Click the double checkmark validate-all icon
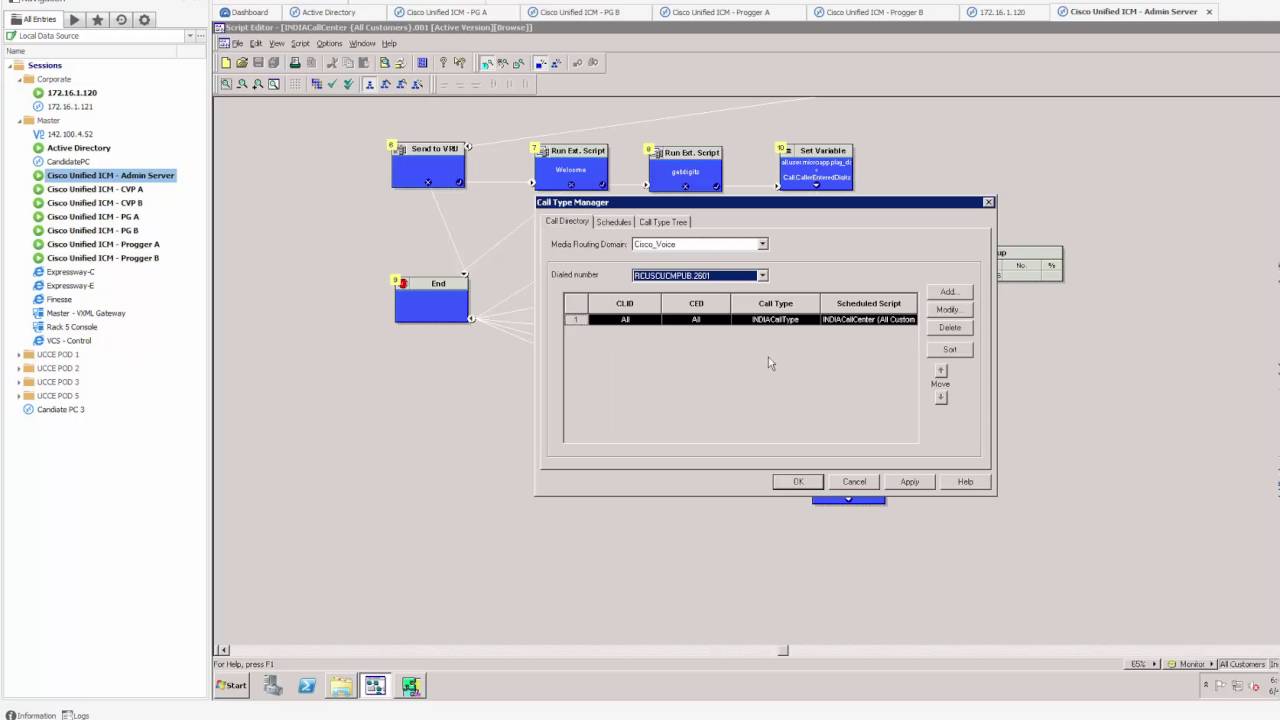The image size is (1280, 720). (348, 85)
